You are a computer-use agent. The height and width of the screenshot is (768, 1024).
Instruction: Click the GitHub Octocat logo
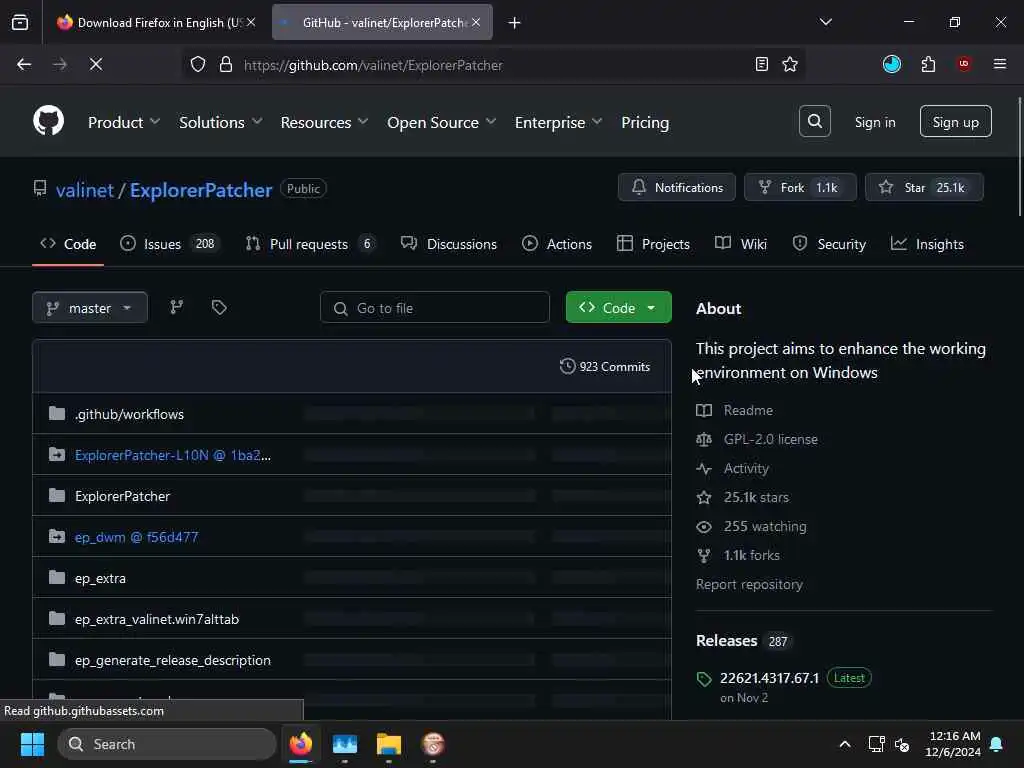click(x=48, y=121)
